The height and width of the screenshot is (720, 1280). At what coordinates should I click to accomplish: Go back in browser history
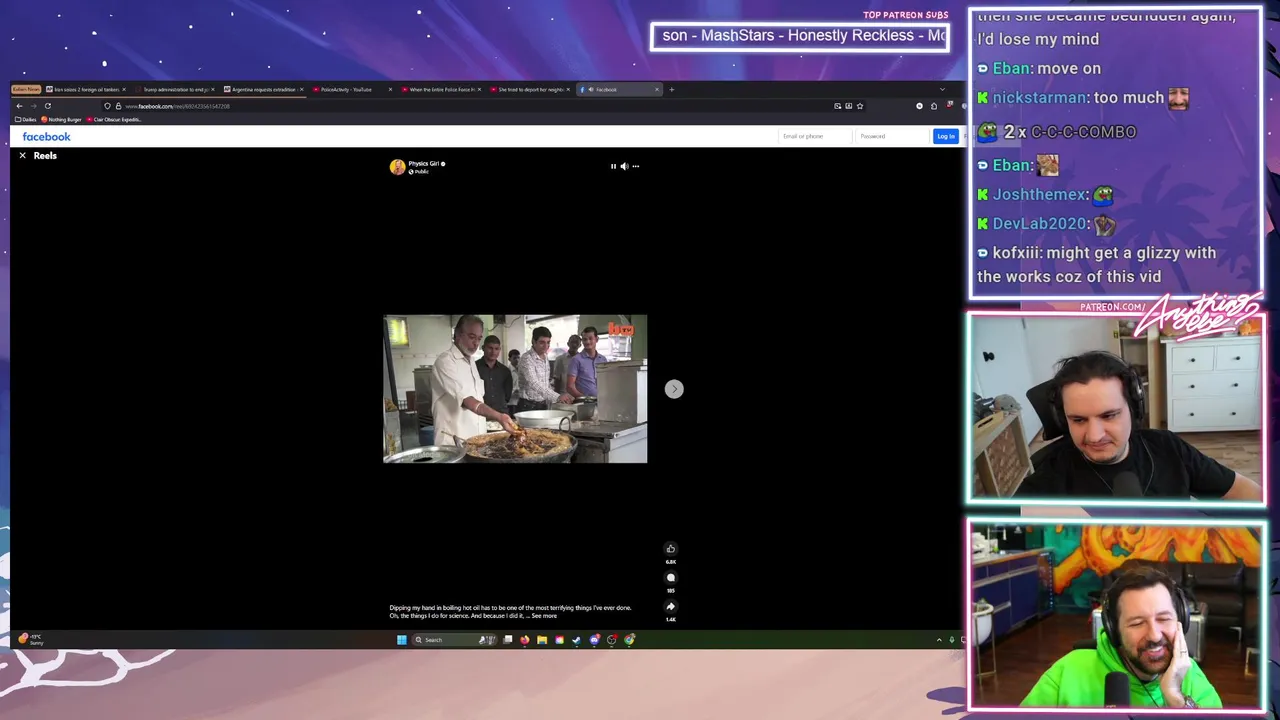coord(19,106)
